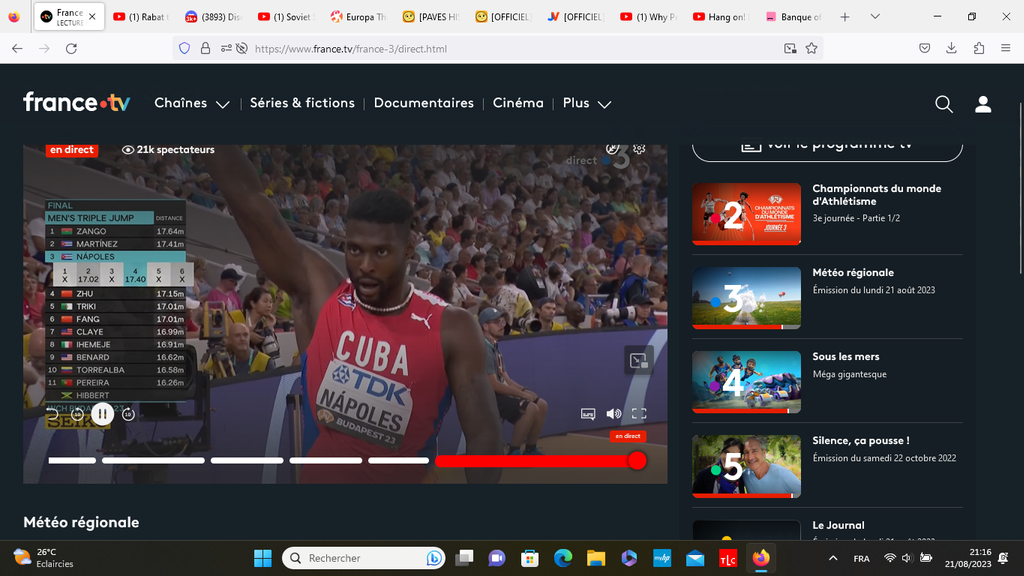Open France 4 Sous les mers thumbnail

pos(746,382)
